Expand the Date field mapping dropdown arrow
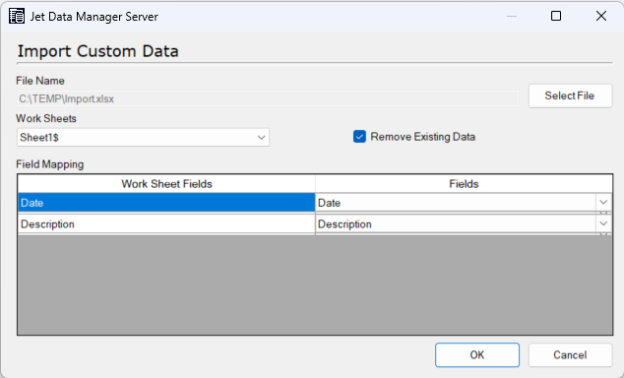The image size is (624, 378). click(x=603, y=203)
